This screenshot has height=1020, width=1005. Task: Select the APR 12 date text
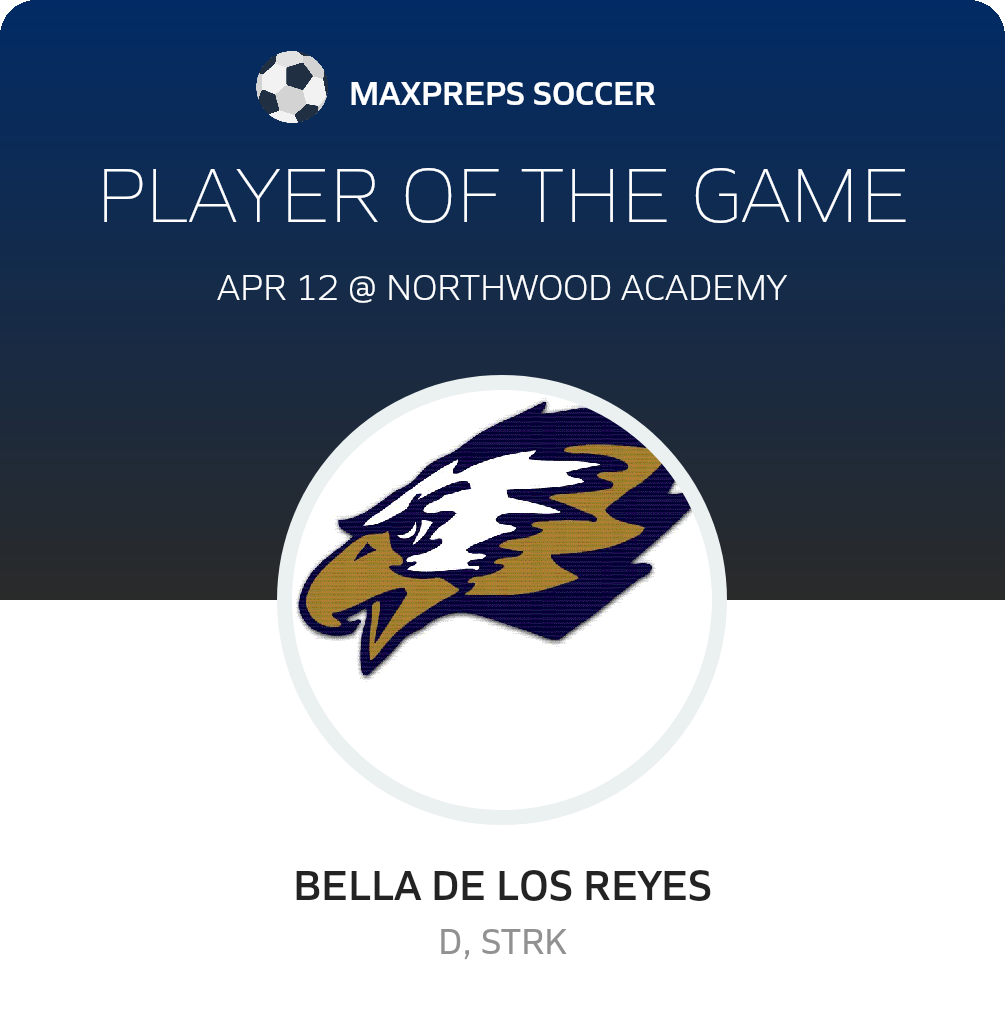pos(278,288)
